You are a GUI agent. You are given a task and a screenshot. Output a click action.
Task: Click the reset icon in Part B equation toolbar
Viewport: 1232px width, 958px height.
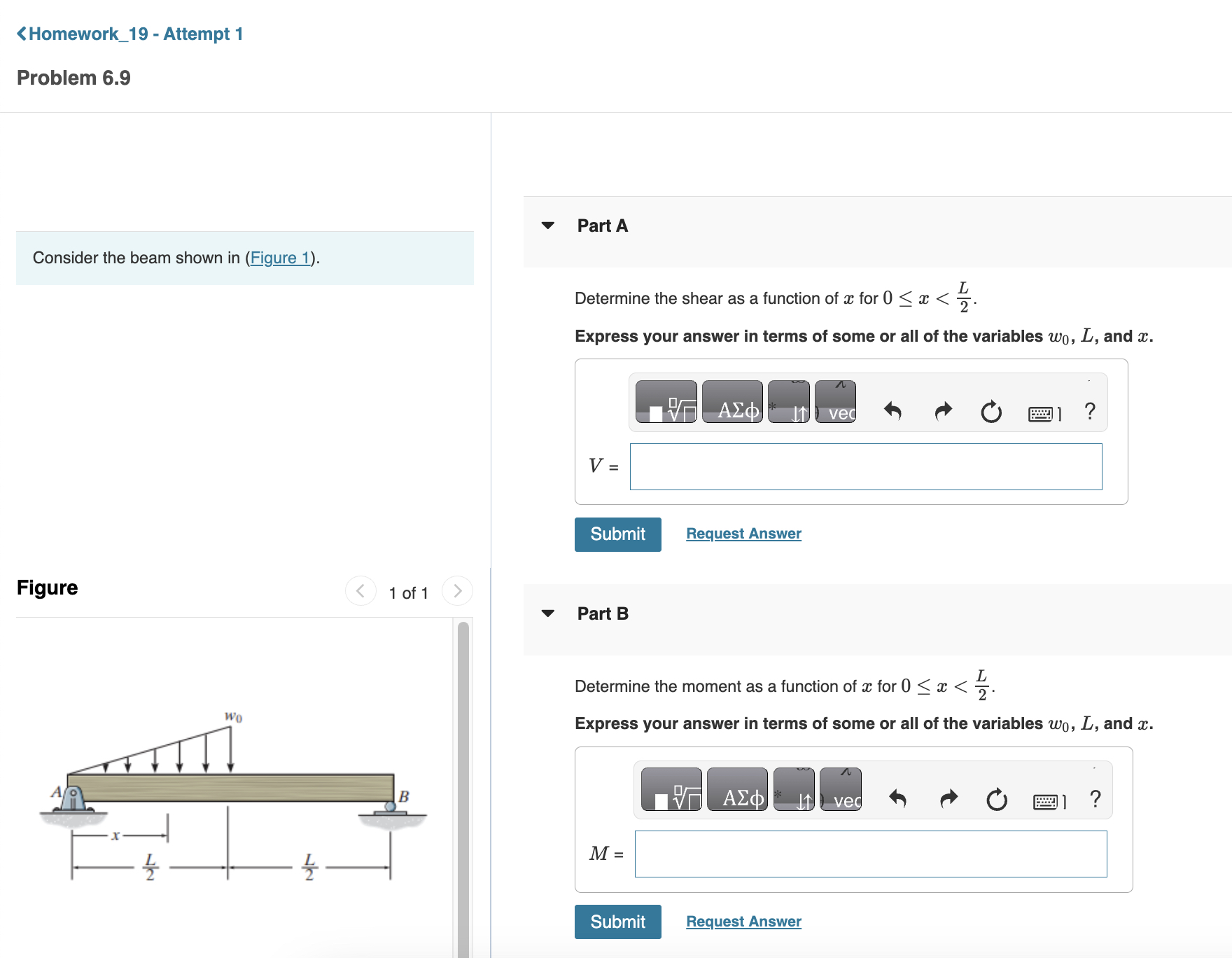(x=997, y=799)
